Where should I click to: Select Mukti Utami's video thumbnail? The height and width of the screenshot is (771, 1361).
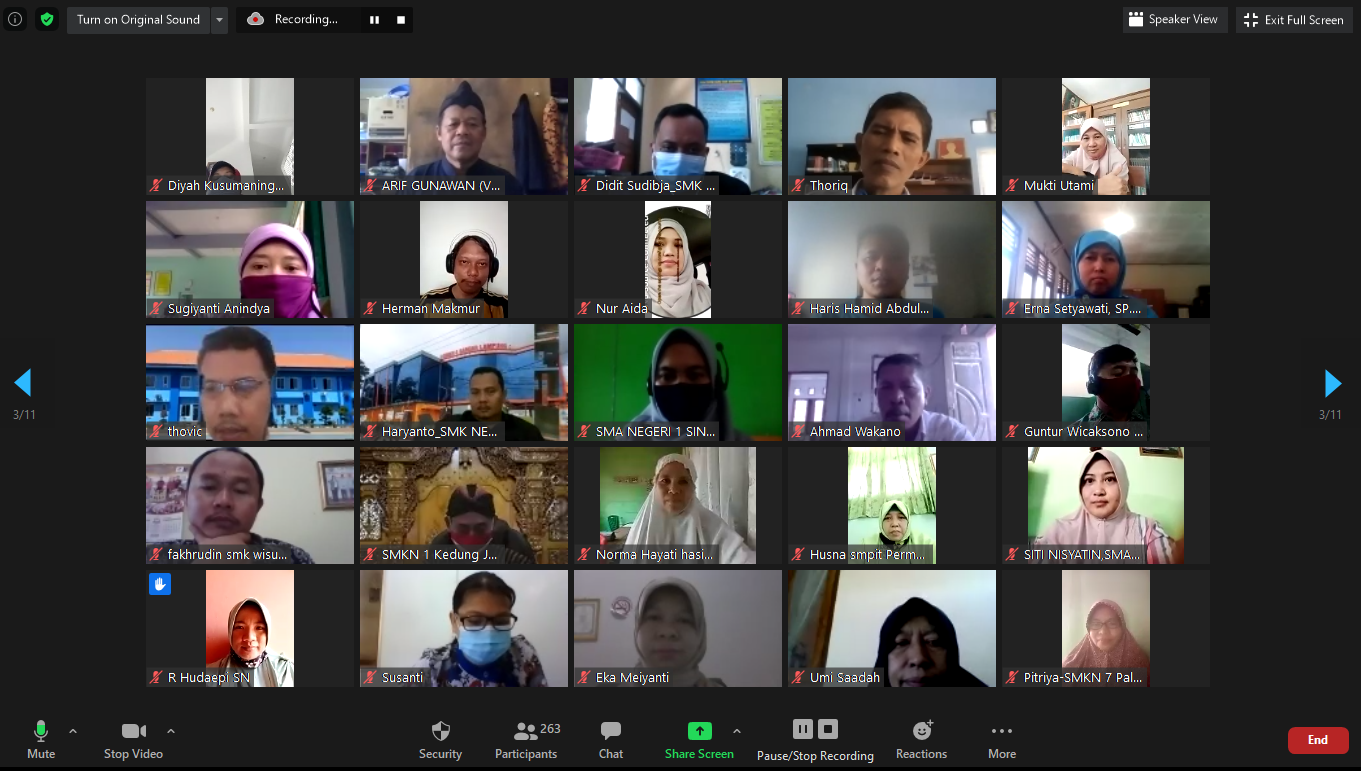[x=1105, y=136]
